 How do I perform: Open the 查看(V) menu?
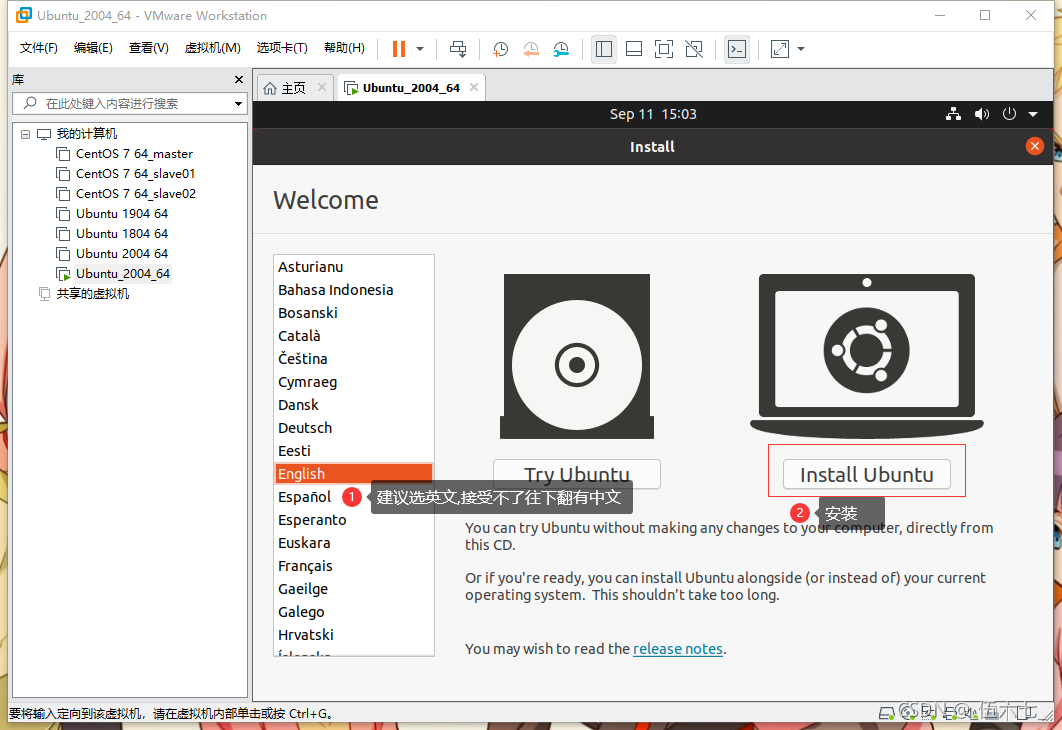click(148, 47)
